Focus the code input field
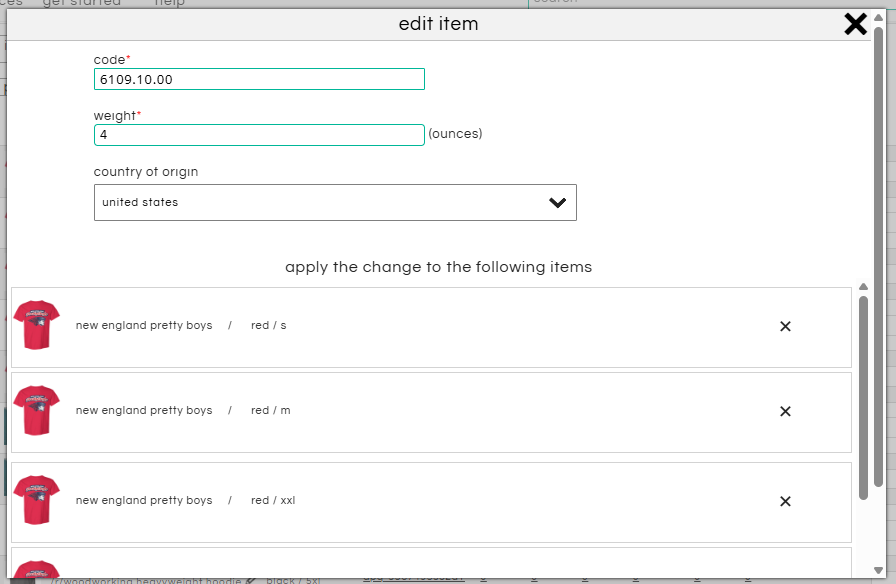 pyautogui.click(x=259, y=79)
